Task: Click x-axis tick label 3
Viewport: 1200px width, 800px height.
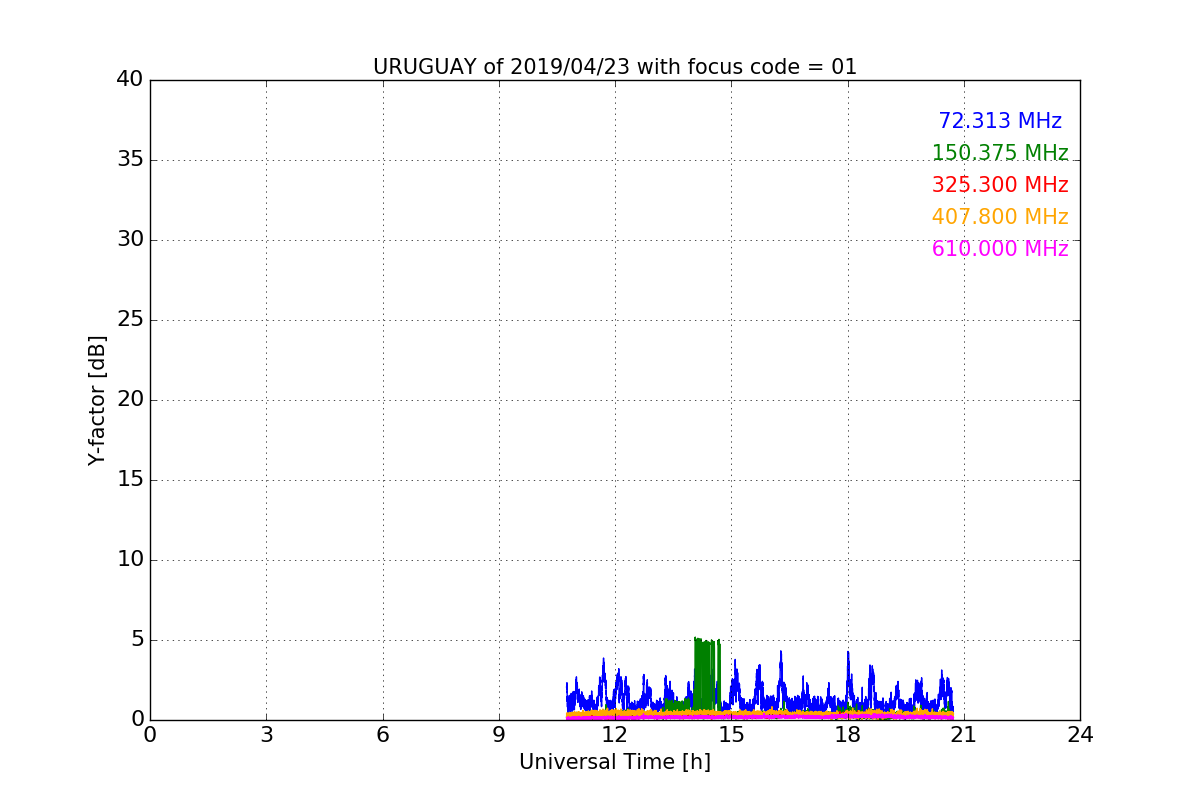Action: [x=266, y=735]
